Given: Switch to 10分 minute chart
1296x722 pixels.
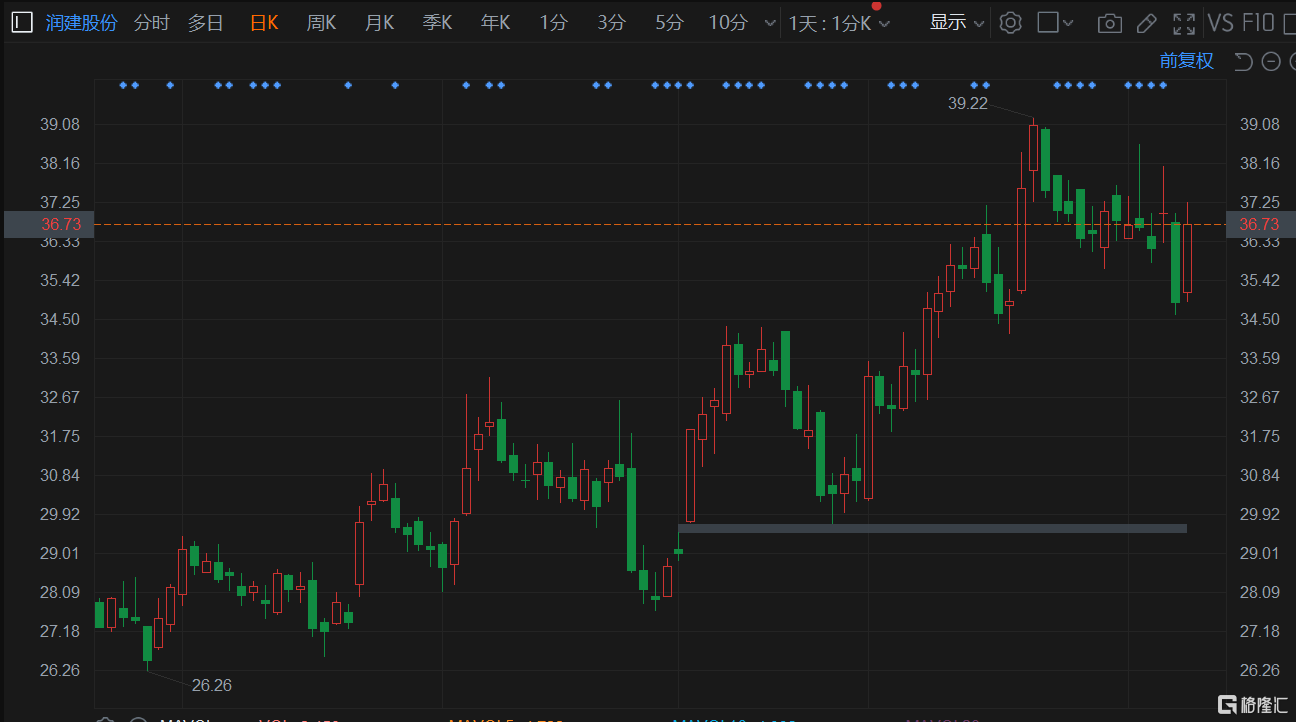Looking at the screenshot, I should (728, 23).
